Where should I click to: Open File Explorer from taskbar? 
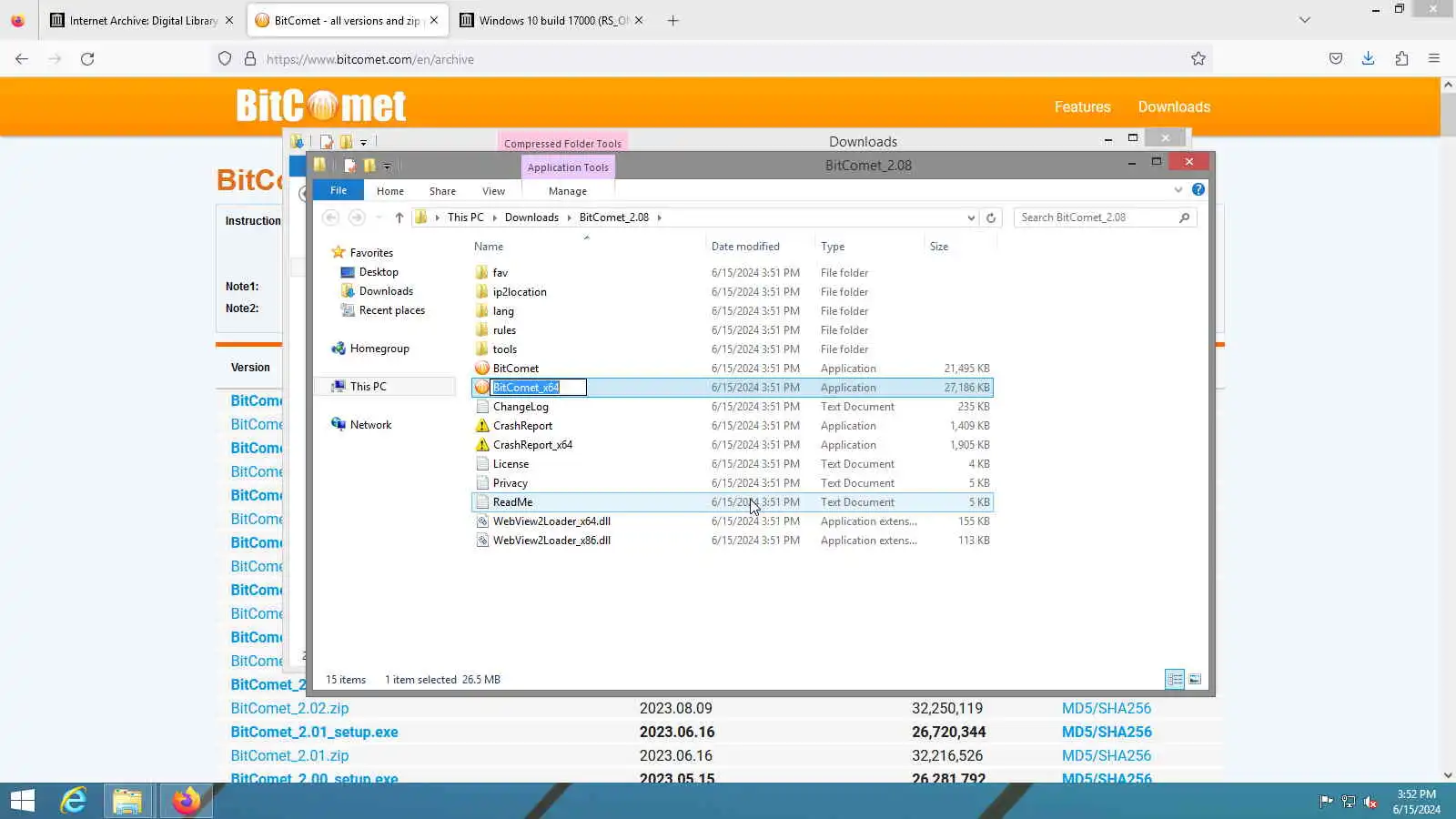(127, 801)
